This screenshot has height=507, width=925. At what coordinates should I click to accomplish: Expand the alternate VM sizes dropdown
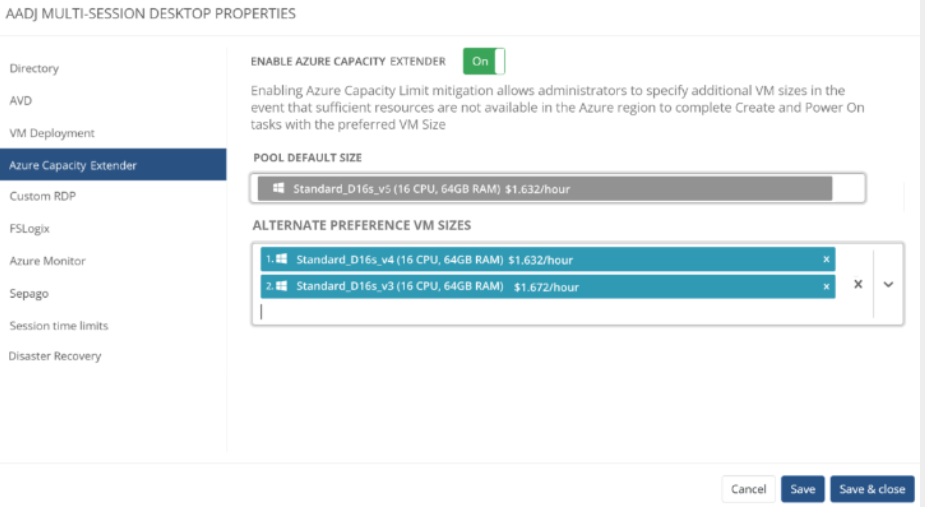888,284
